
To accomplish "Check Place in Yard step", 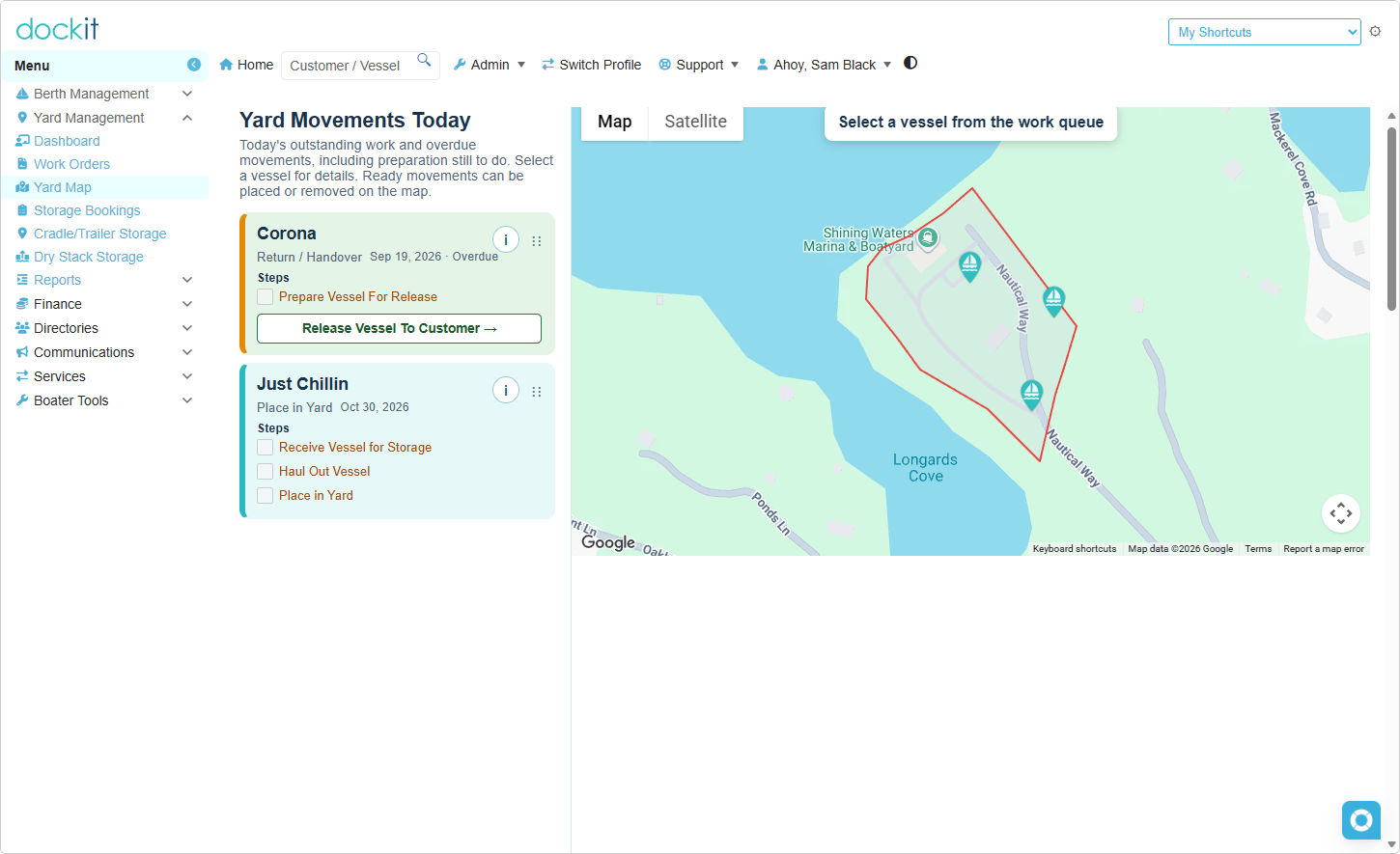I will point(265,496).
